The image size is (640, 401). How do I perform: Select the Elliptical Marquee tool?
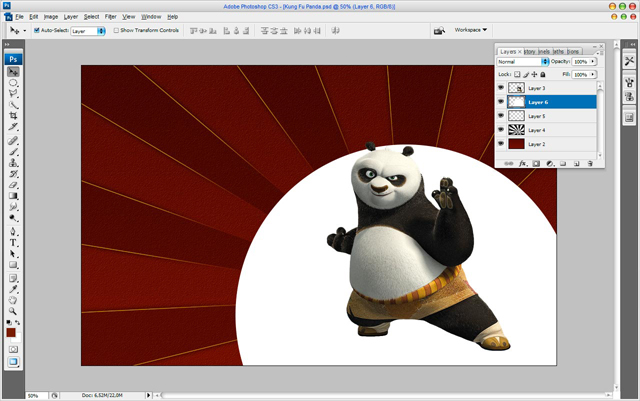pos(13,83)
